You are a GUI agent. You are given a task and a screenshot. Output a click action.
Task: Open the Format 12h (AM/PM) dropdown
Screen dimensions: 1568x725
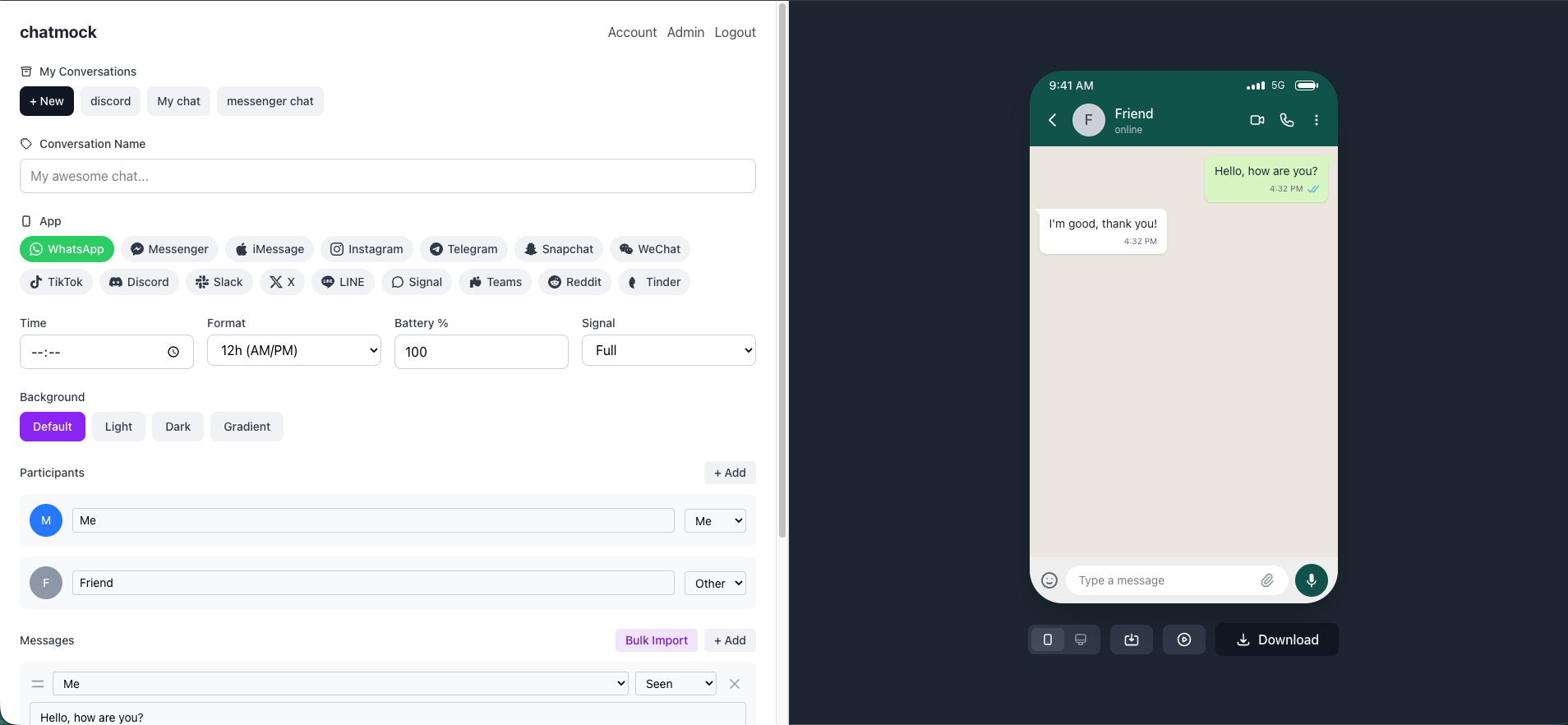[294, 350]
